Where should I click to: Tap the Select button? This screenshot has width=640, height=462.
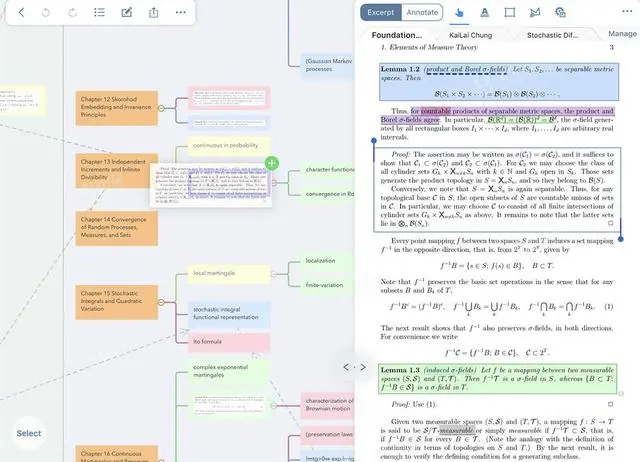click(29, 433)
